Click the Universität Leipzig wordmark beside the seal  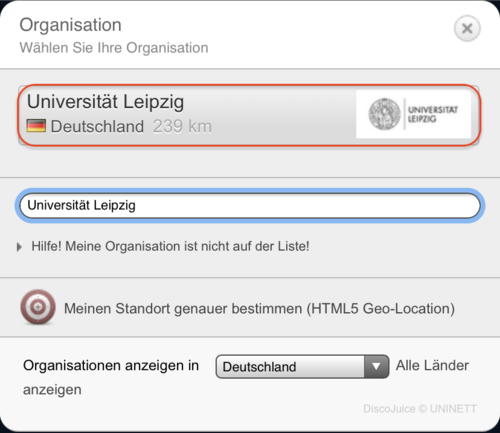point(433,114)
